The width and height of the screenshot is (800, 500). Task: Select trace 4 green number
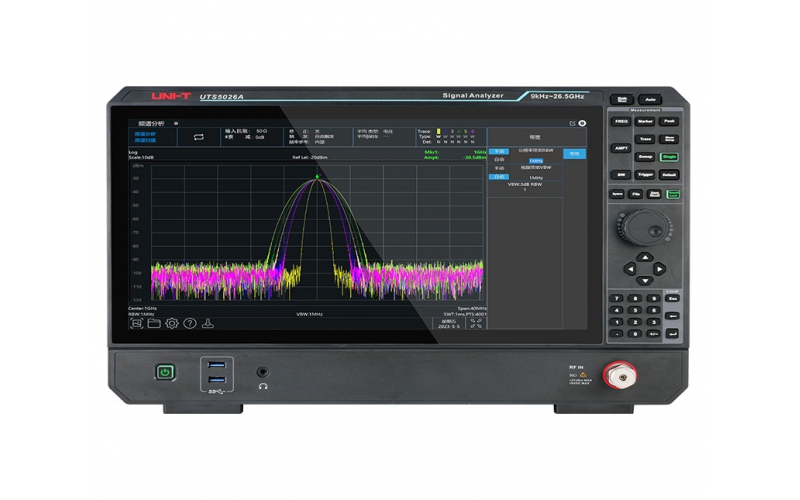[459, 132]
